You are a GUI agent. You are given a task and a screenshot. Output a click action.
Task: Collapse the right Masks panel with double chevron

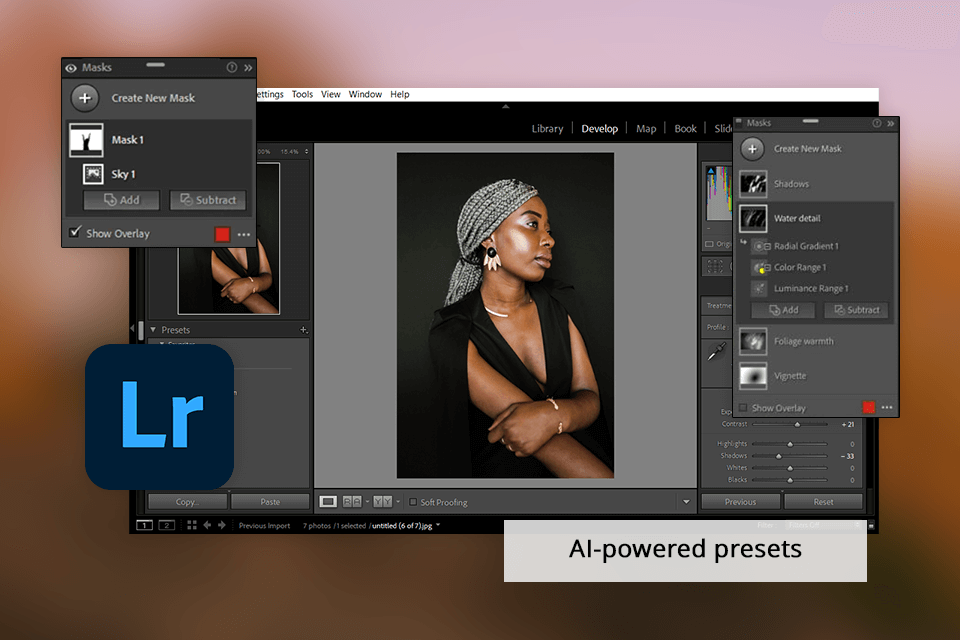[890, 123]
